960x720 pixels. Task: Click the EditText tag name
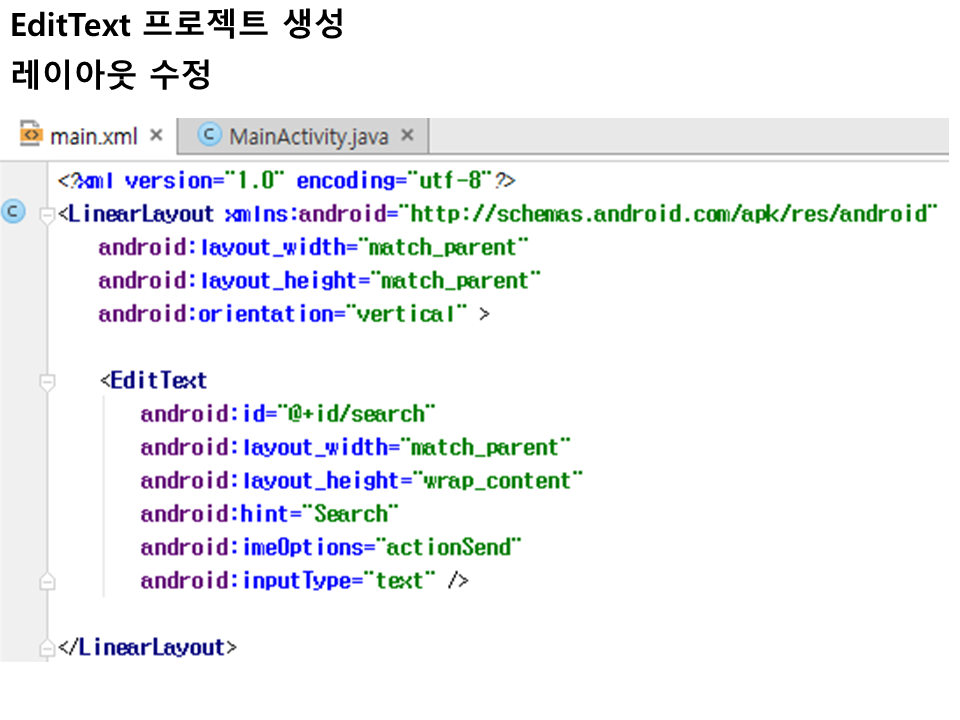tap(158, 381)
